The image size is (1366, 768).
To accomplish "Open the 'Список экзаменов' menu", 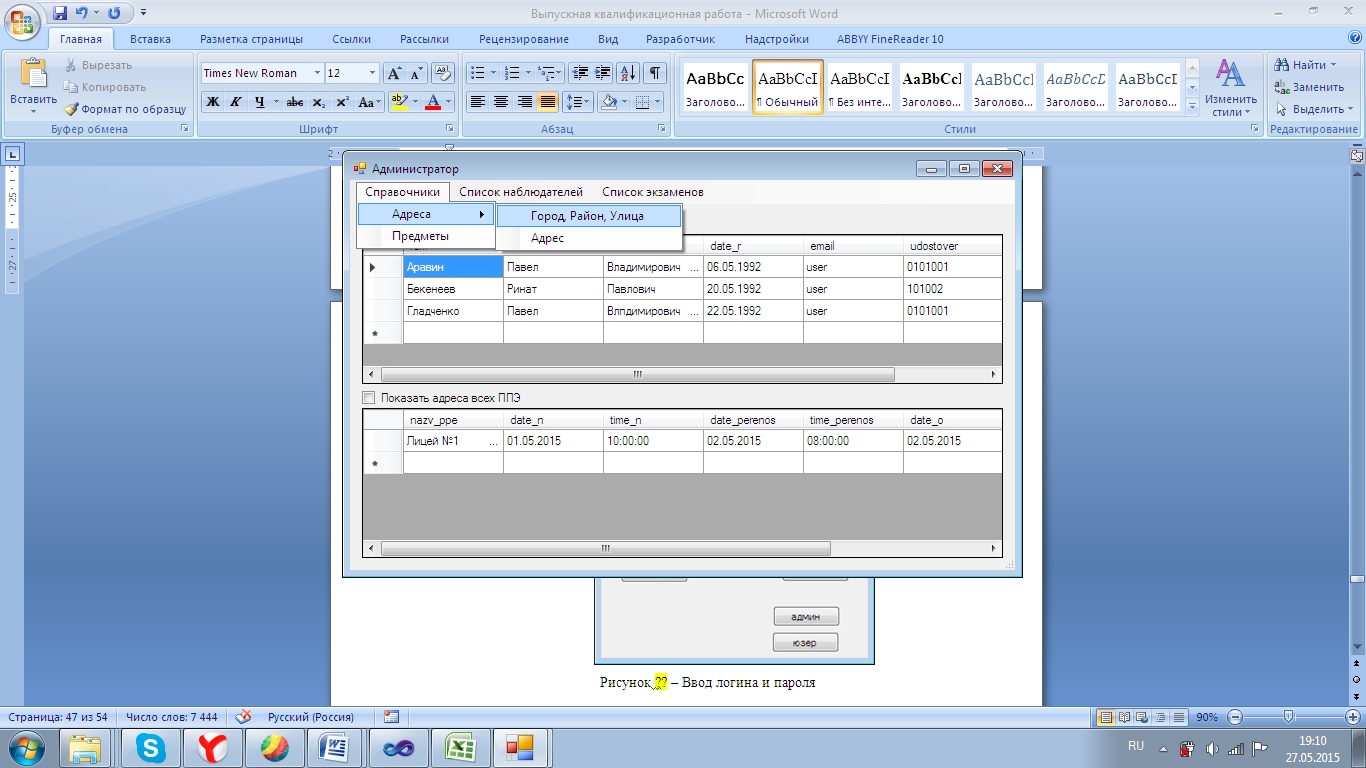I will point(652,192).
